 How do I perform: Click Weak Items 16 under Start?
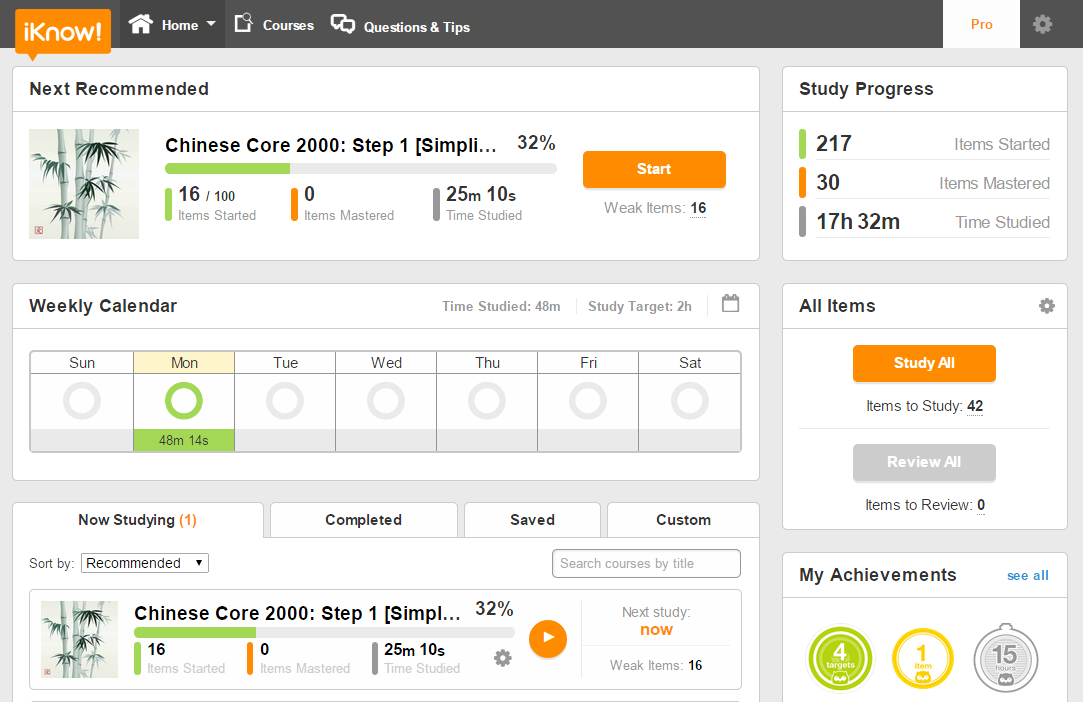point(655,208)
